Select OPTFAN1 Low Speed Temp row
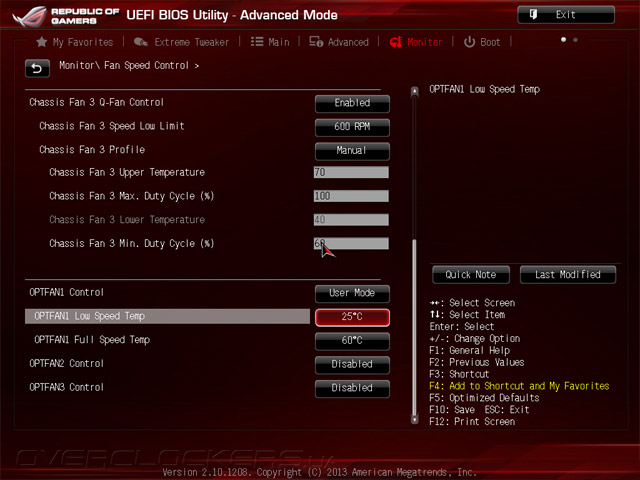 tap(167, 316)
